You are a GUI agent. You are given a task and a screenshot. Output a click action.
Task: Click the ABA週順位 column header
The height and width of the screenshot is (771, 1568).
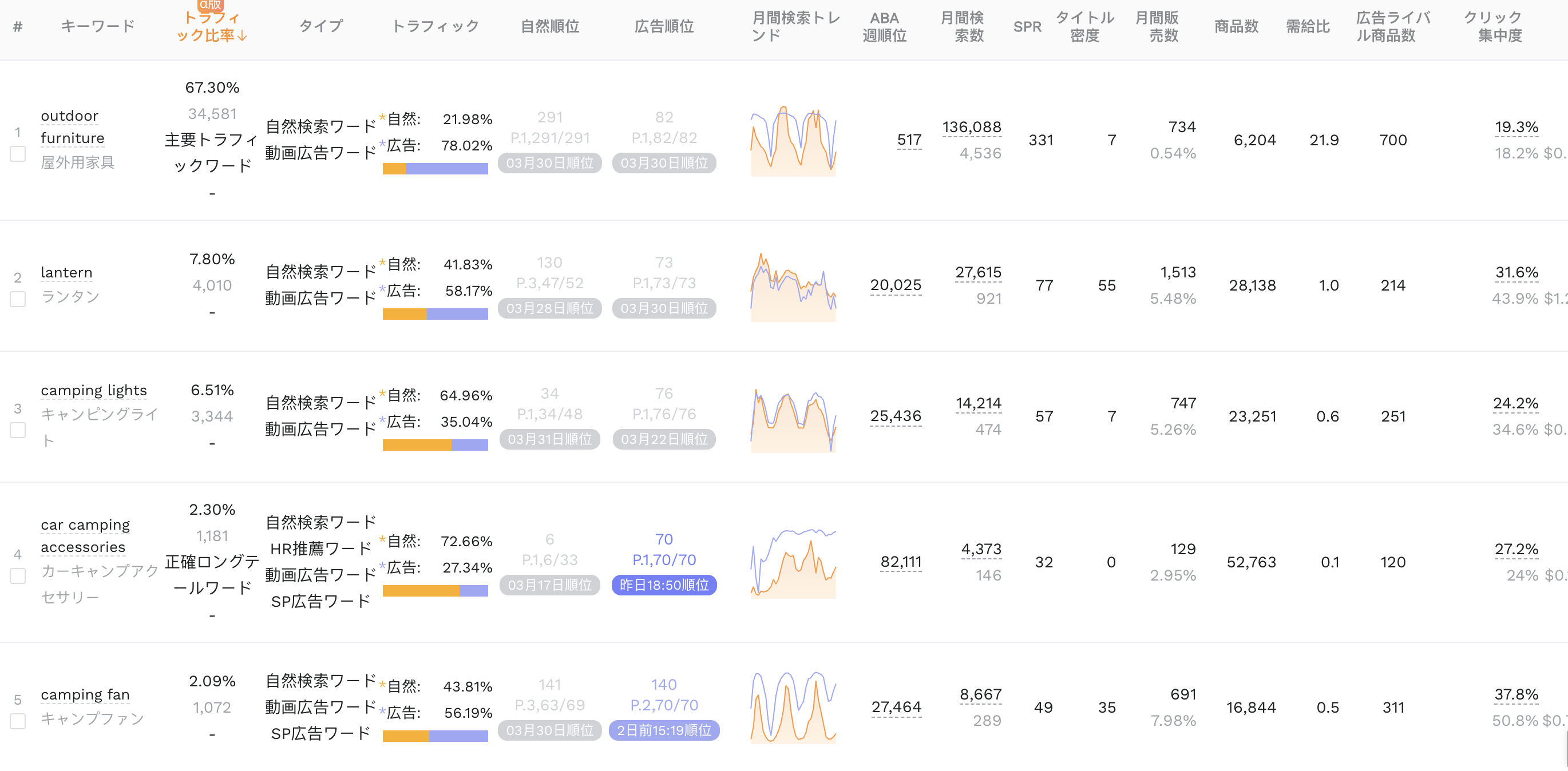[x=885, y=27]
